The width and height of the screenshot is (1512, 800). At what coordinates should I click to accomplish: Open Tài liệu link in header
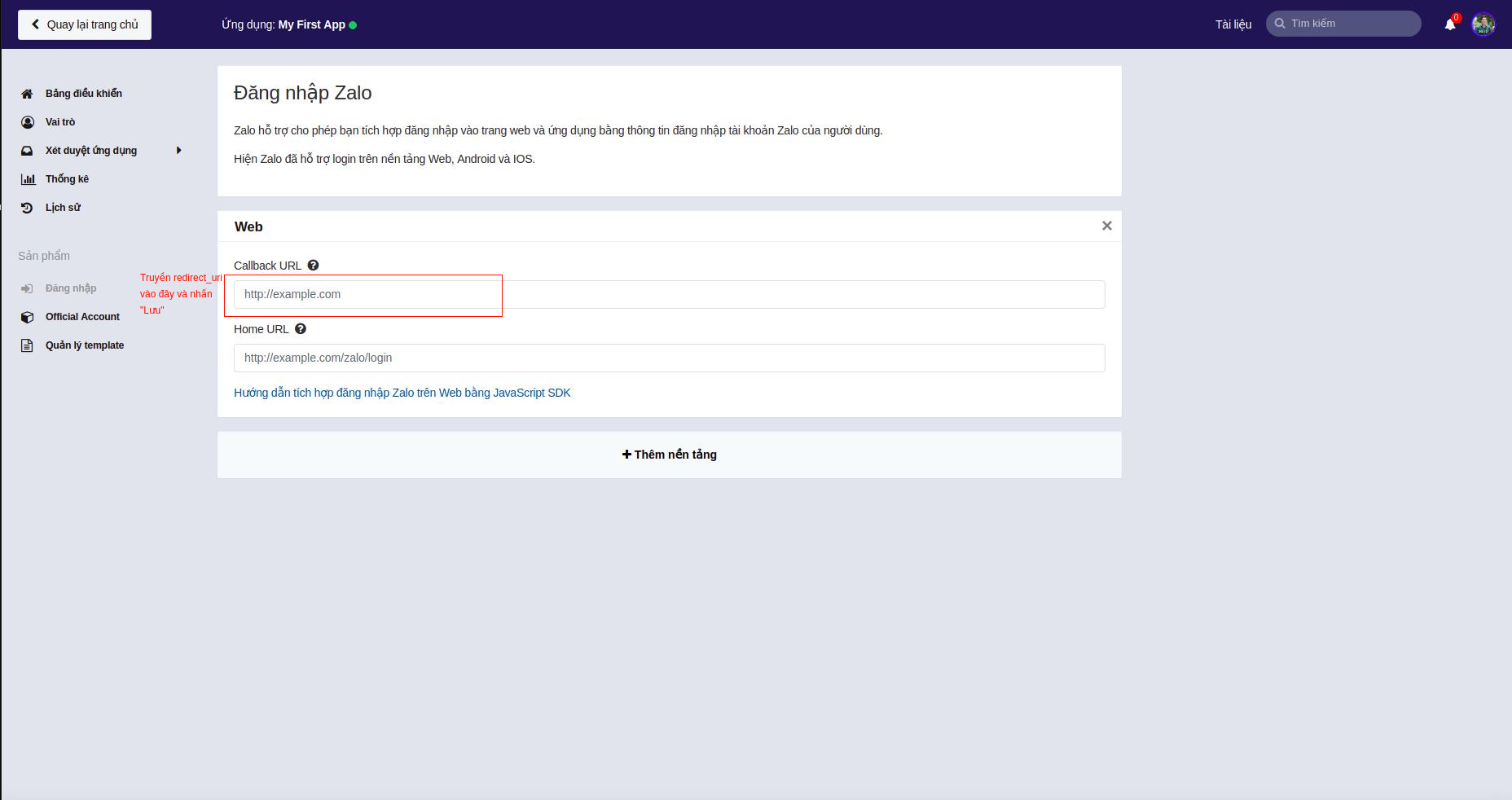point(1233,24)
